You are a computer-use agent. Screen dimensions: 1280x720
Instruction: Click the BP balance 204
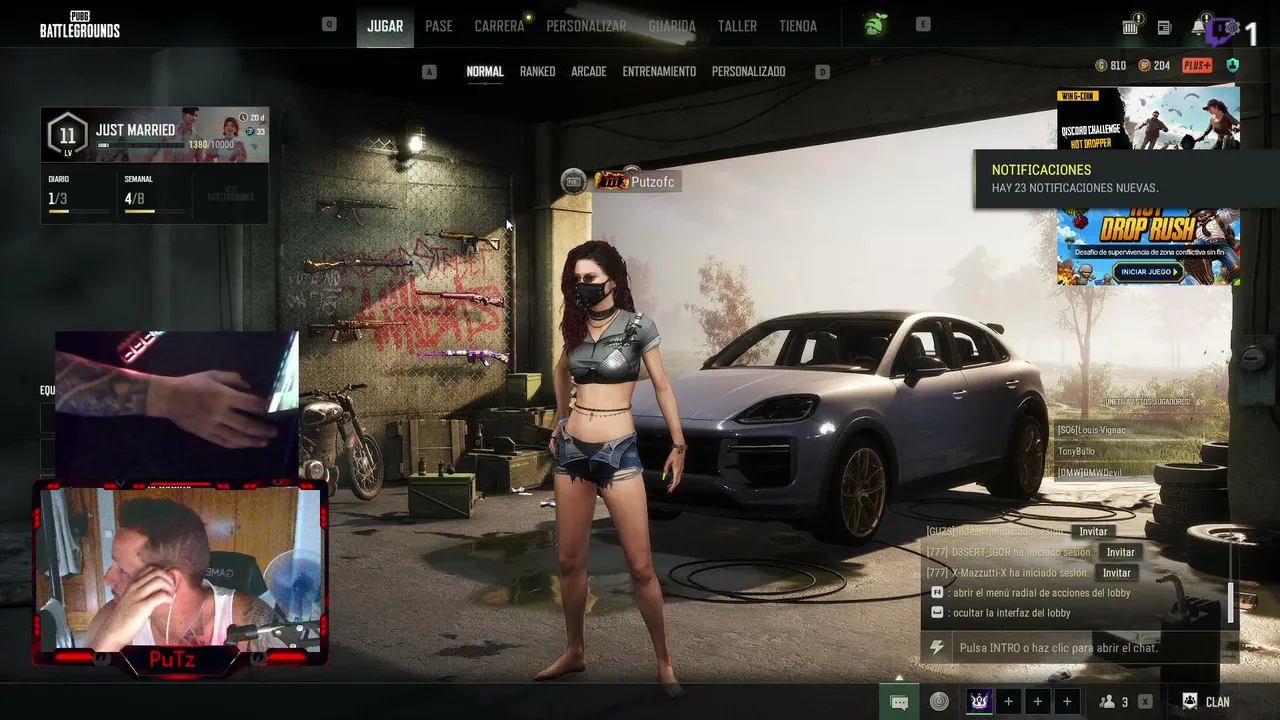[1154, 66]
